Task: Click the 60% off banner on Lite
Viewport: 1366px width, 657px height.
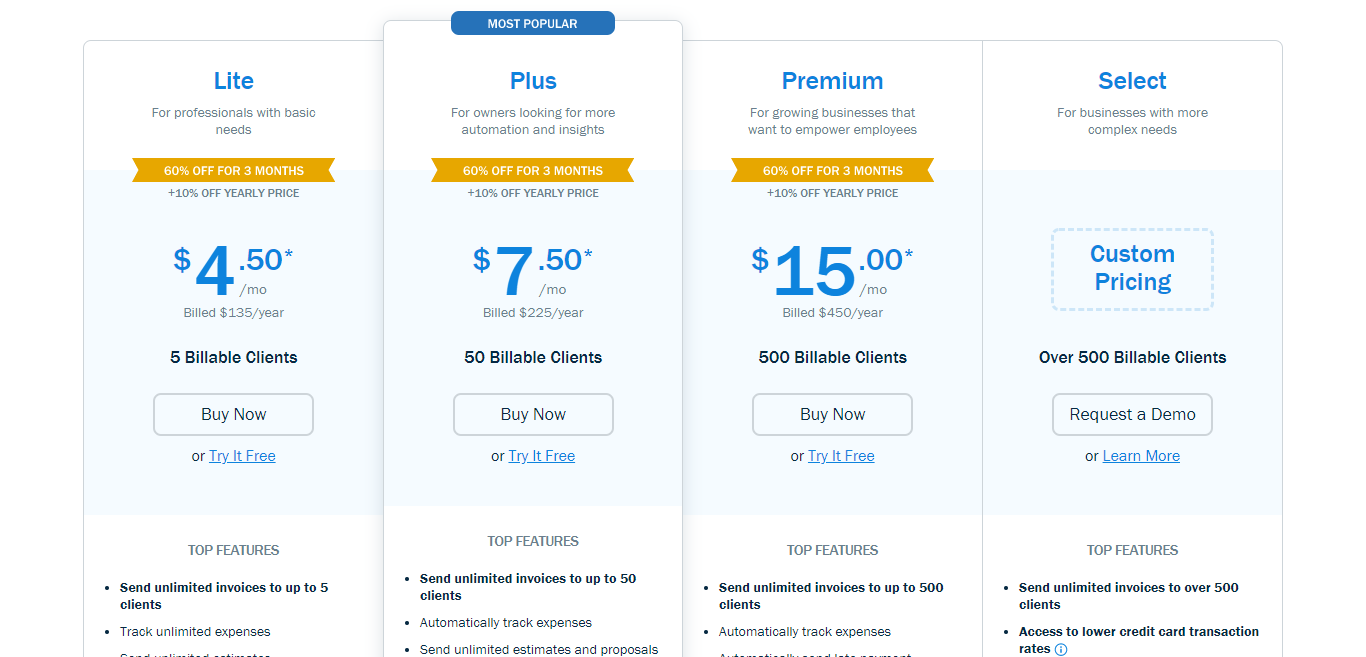Action: pyautogui.click(x=233, y=170)
